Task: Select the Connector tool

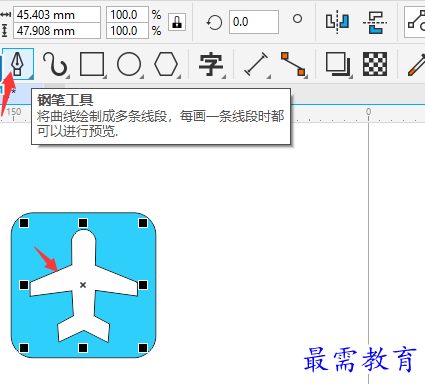Action: [x=293, y=64]
